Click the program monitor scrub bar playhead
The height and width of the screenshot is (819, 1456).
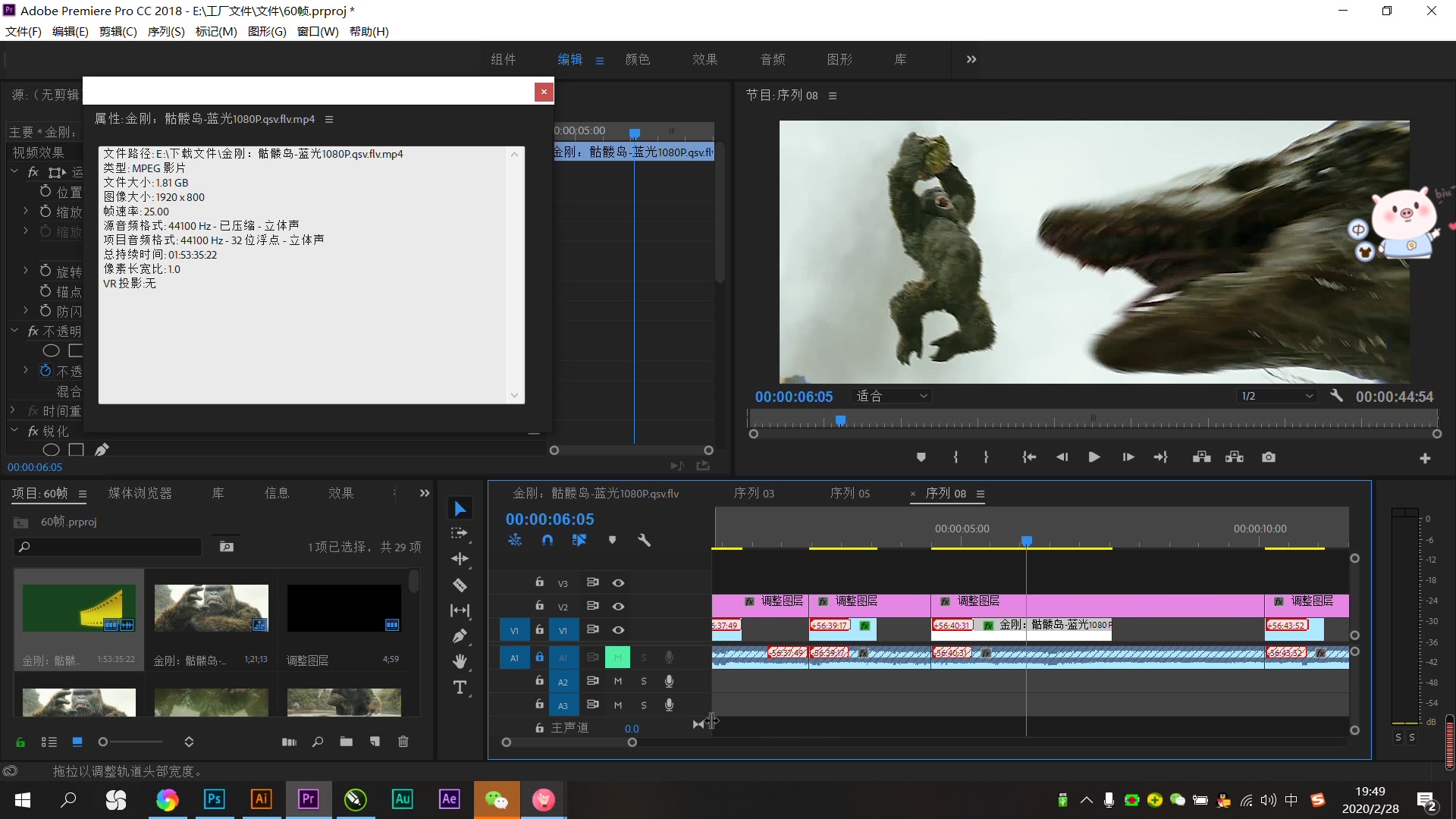tap(840, 420)
